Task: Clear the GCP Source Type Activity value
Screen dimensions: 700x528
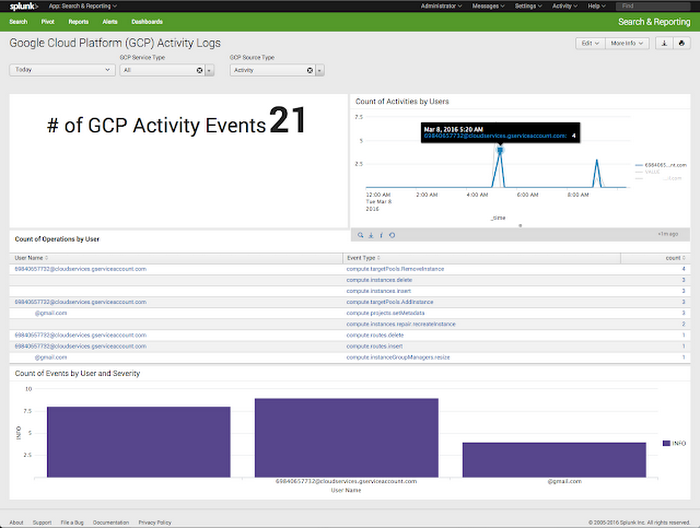Action: pos(310,70)
